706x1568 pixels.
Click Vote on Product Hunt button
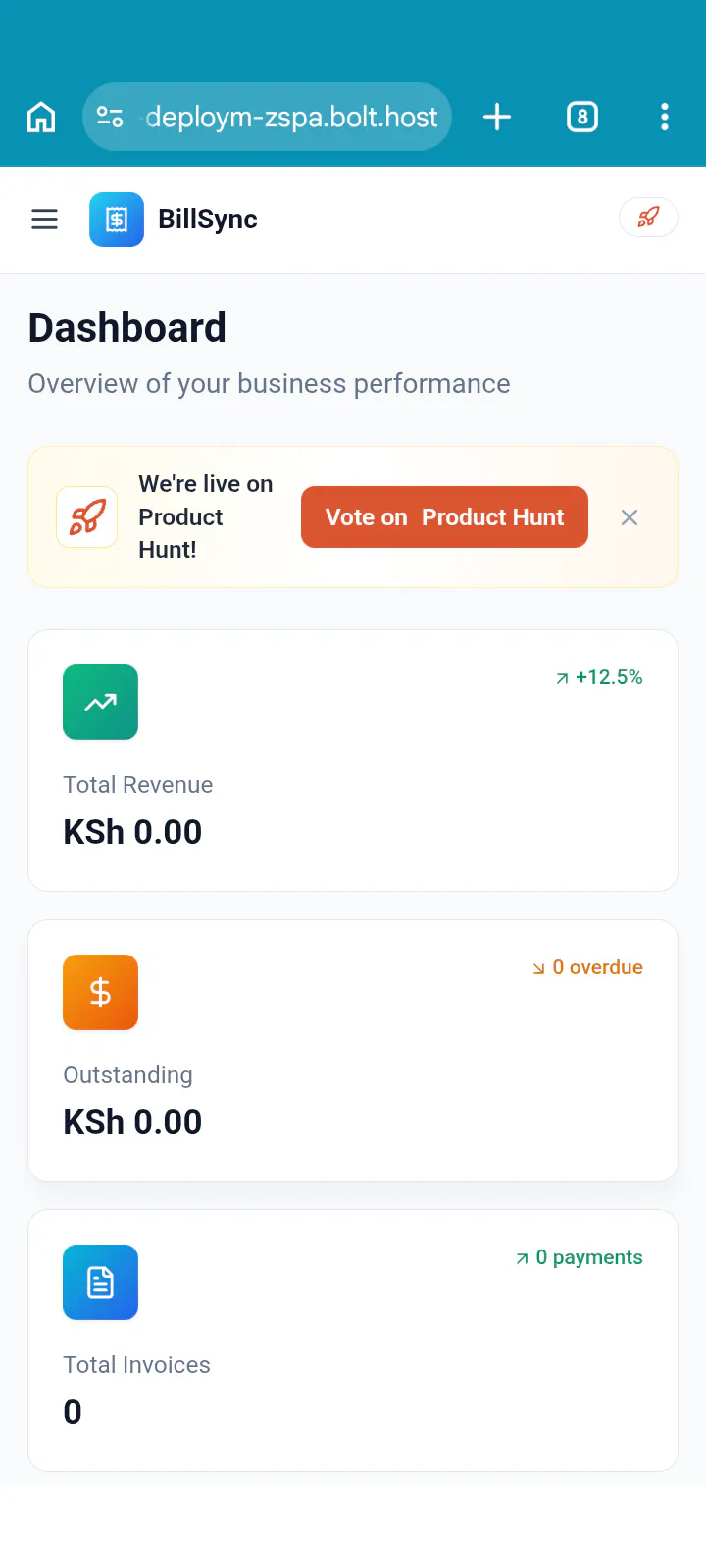[444, 516]
